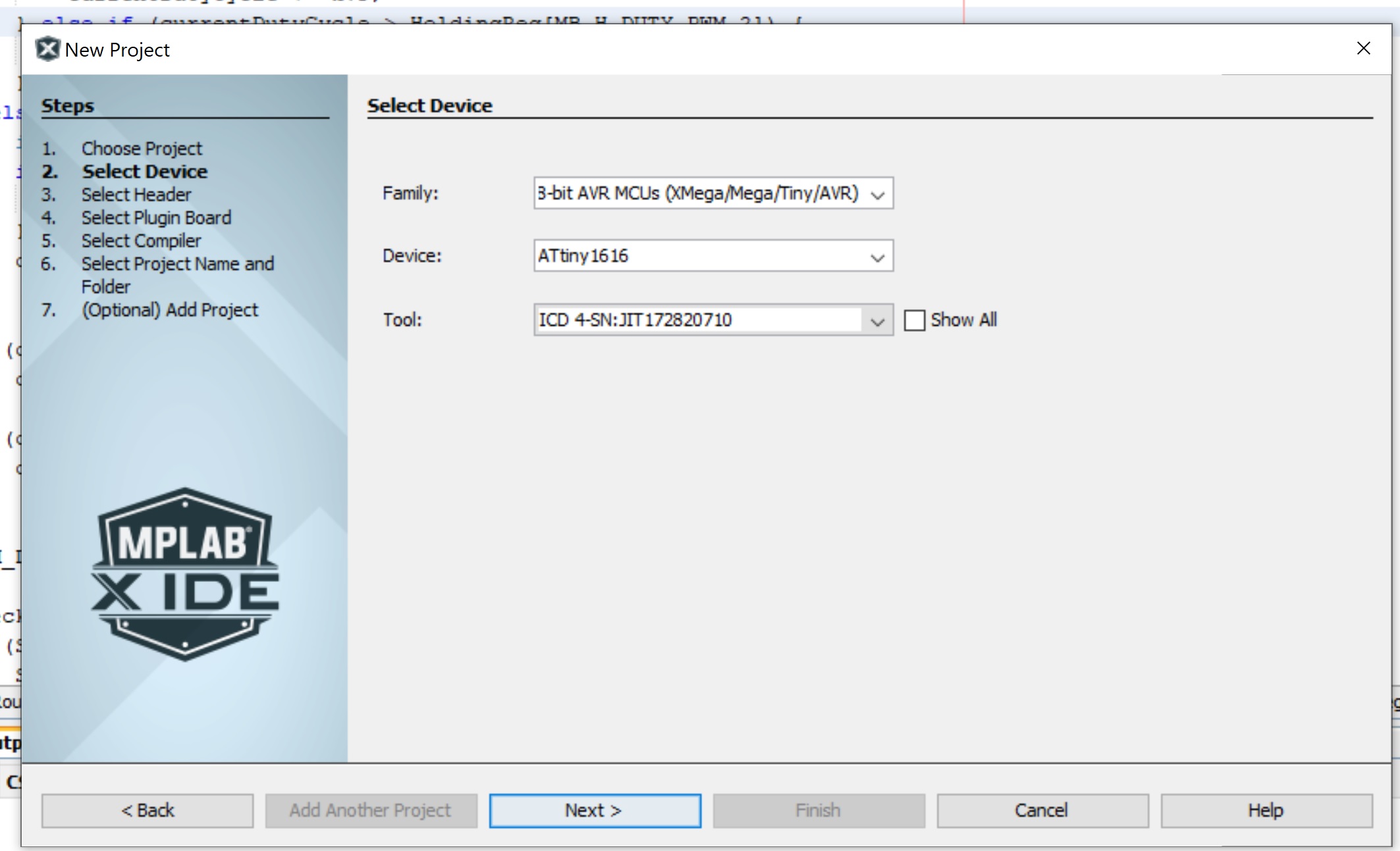Click the New Project title text
Screen dimensions: 1400x851
[x=117, y=50]
